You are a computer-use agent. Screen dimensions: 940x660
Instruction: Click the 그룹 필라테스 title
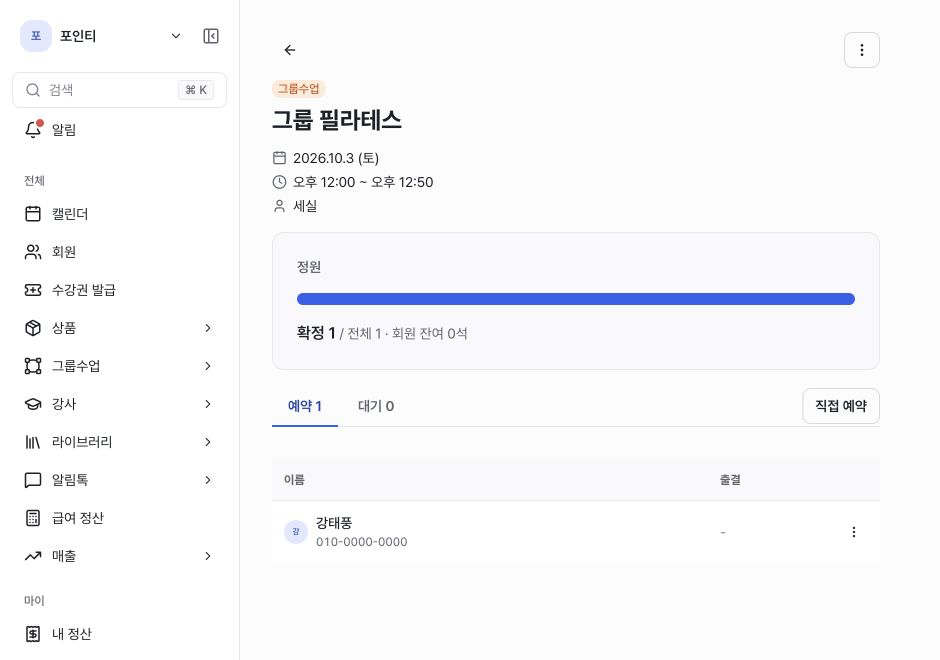(337, 120)
